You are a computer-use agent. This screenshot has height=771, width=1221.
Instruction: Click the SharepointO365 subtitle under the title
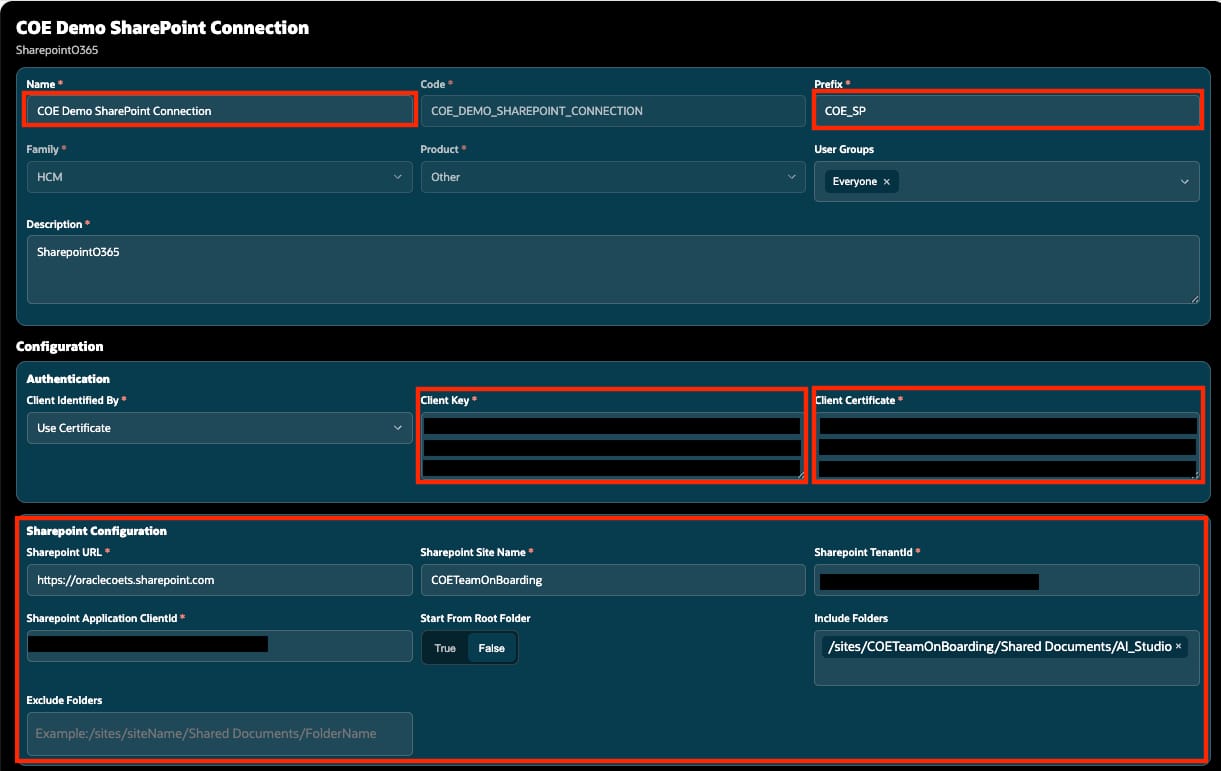click(56, 50)
